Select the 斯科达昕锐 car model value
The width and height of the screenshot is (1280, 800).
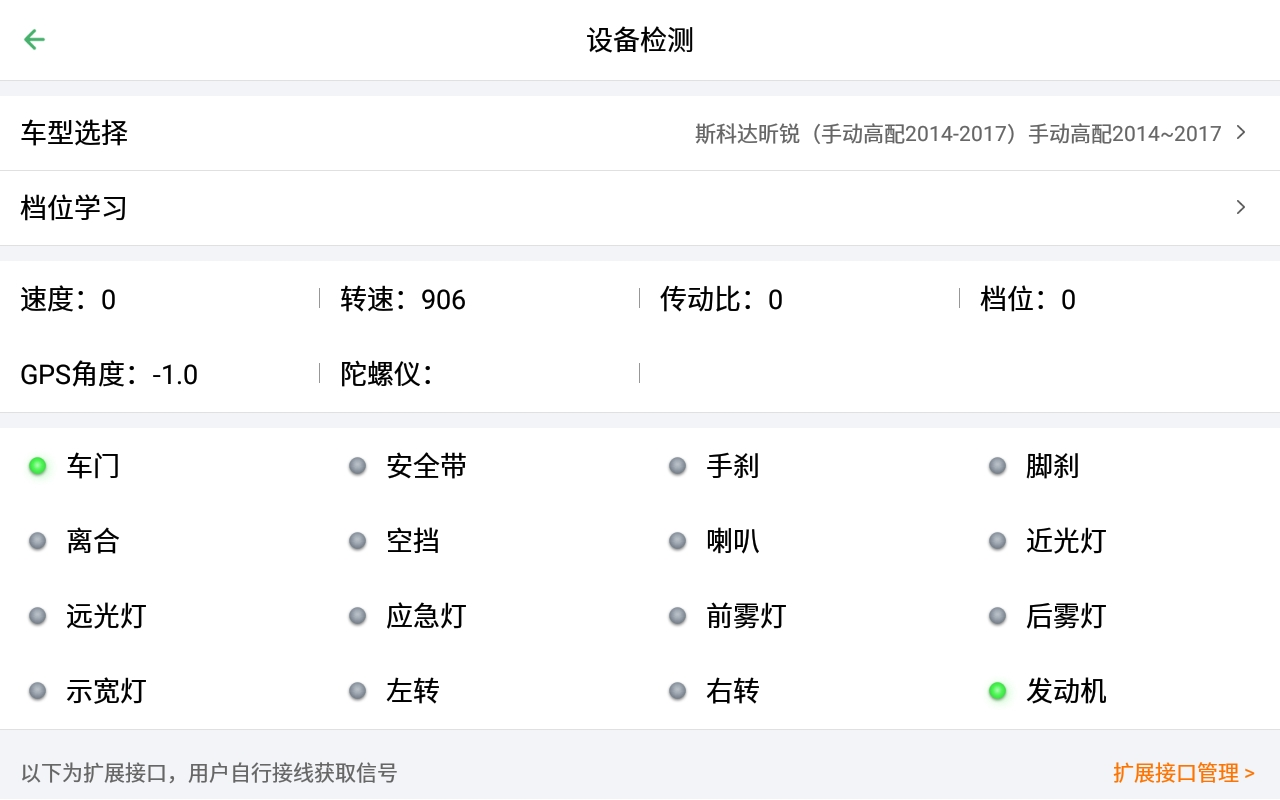point(958,133)
